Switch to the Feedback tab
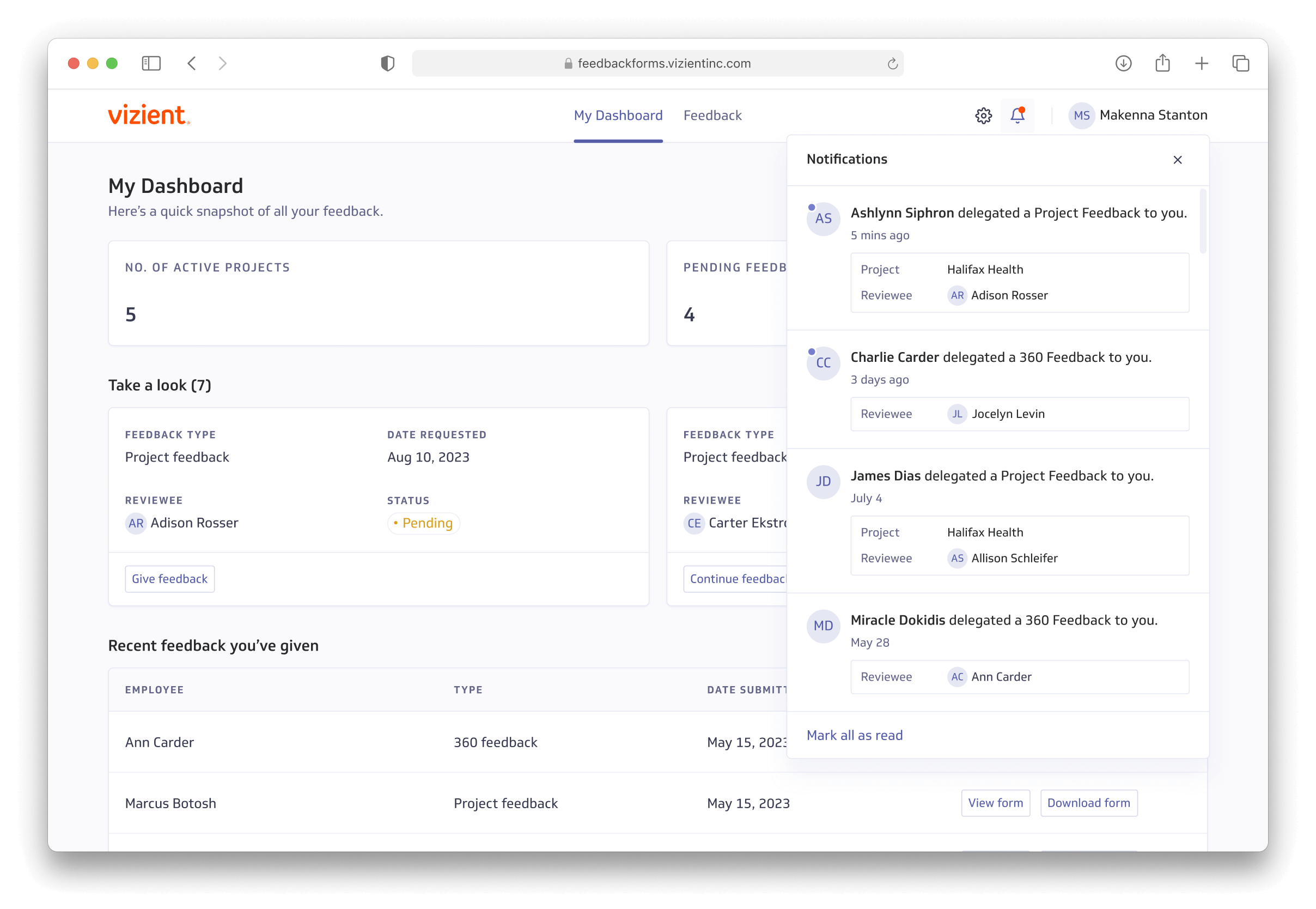Viewport: 1316px width, 909px height. pos(712,116)
